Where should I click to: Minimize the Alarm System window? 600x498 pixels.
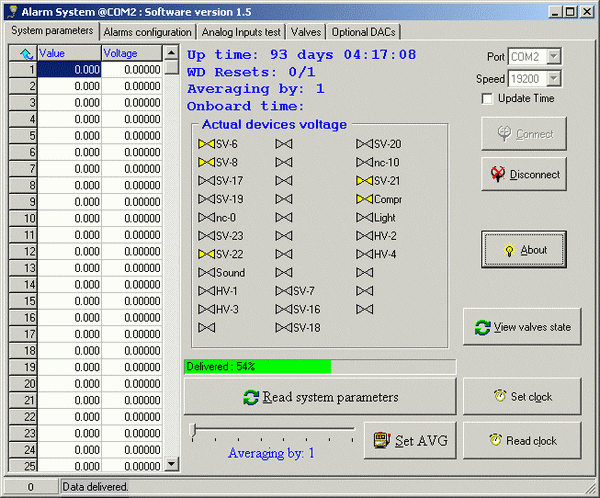(556, 12)
